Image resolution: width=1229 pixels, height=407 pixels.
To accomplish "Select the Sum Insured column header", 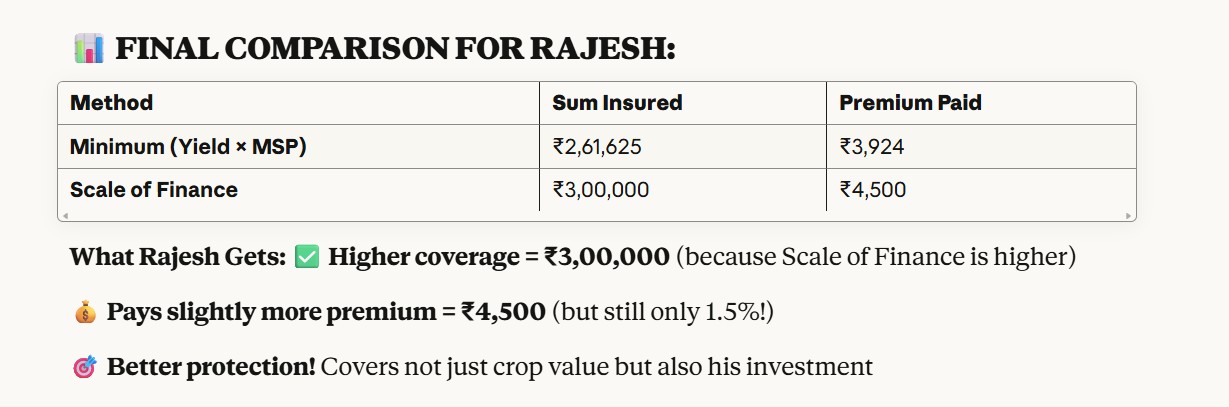I will [617, 103].
